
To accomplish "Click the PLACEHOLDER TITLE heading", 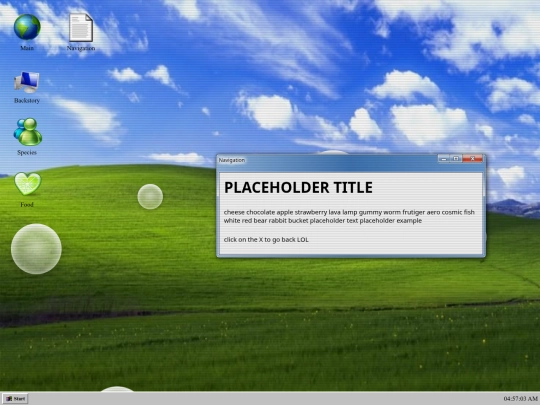I will [x=298, y=188].
